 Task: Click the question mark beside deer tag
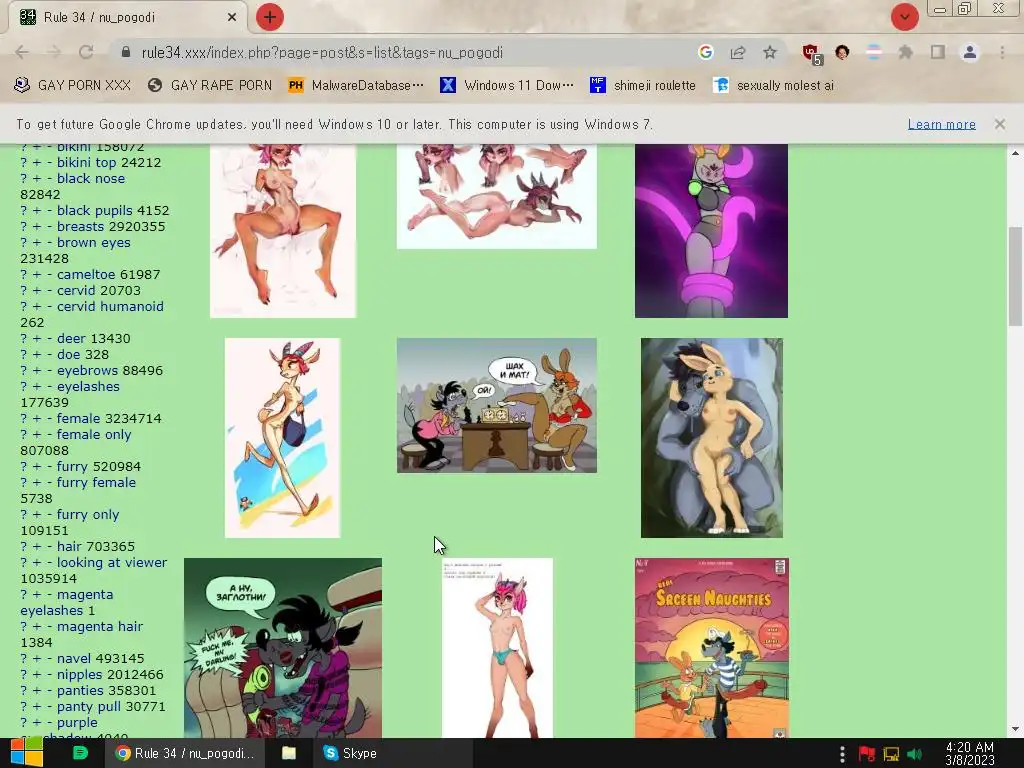(x=24, y=338)
